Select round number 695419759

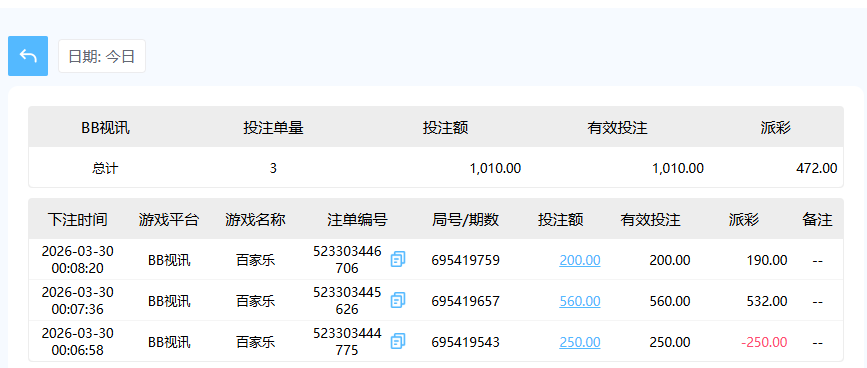(466, 260)
